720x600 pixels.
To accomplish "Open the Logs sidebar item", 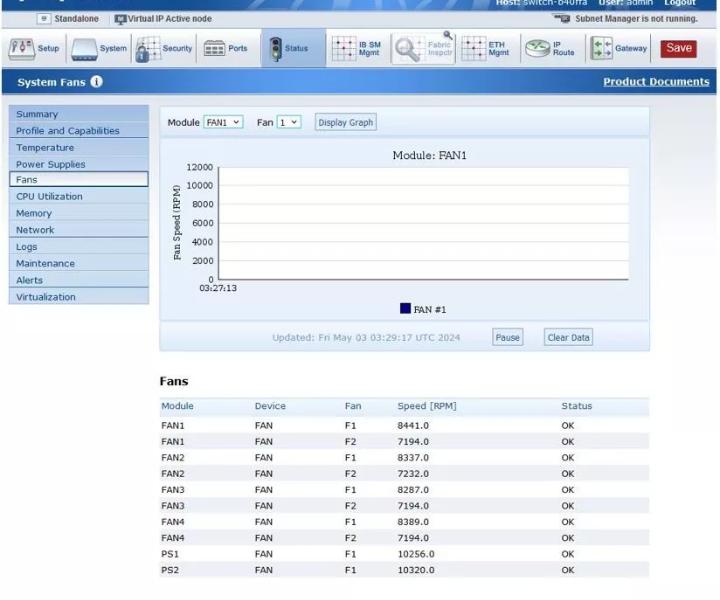I will [79, 247].
